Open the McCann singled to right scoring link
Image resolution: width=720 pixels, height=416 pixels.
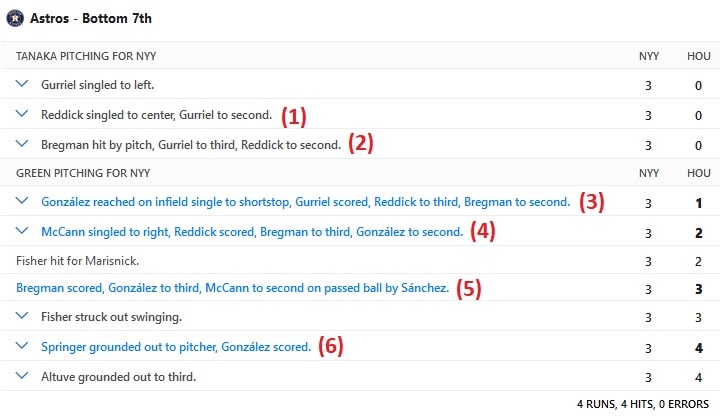click(252, 232)
